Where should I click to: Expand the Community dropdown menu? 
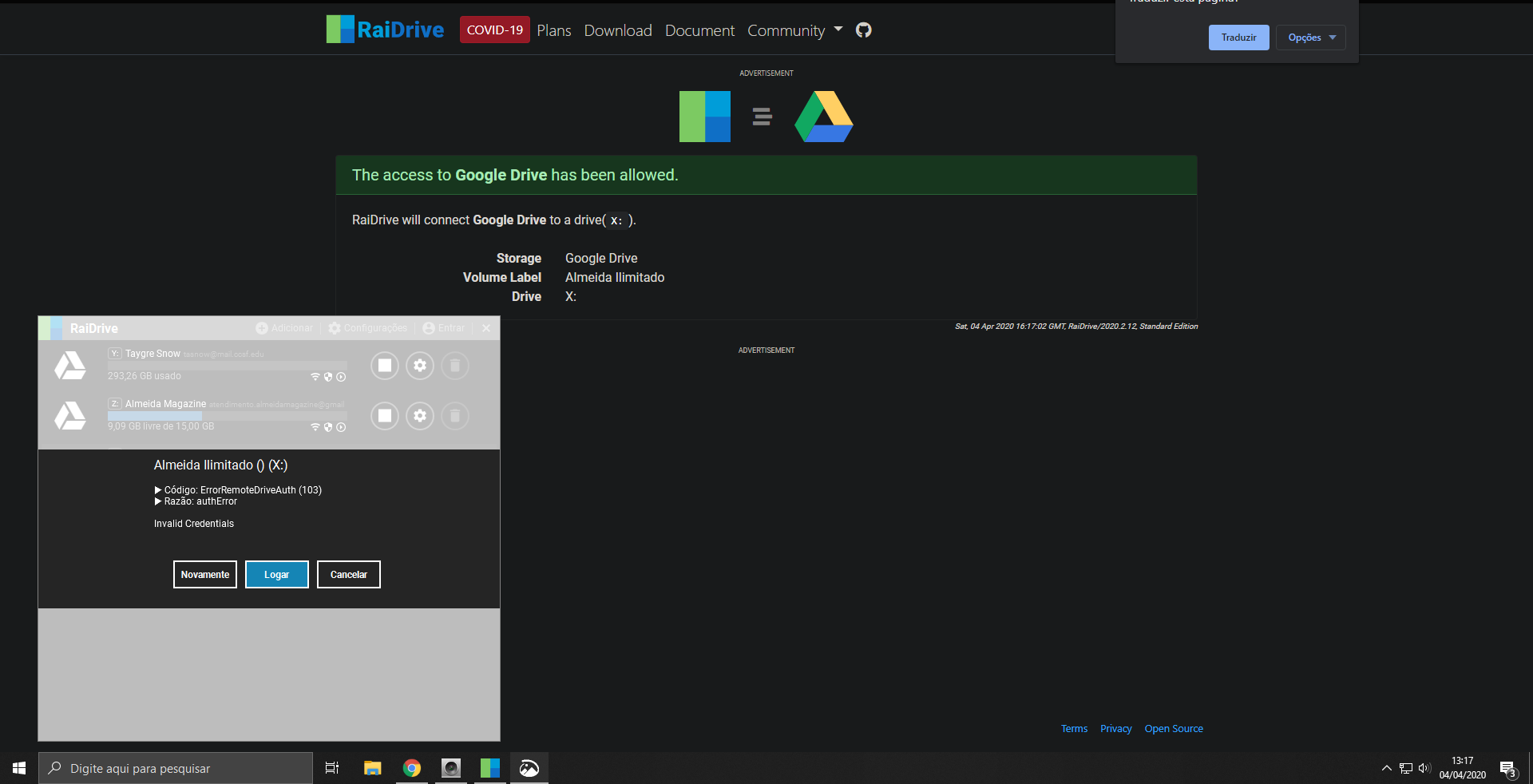pyautogui.click(x=794, y=30)
